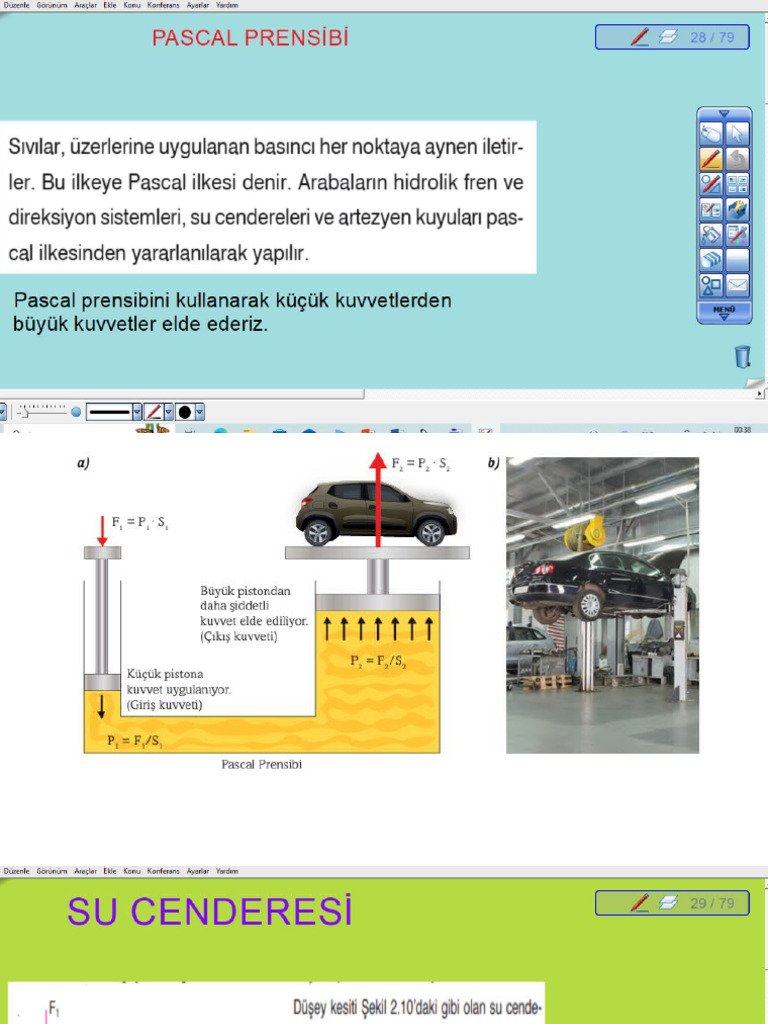The width and height of the screenshot is (768, 1024).
Task: Open Konu menu above the Su Cenderesi slide
Action: pyautogui.click(x=132, y=871)
